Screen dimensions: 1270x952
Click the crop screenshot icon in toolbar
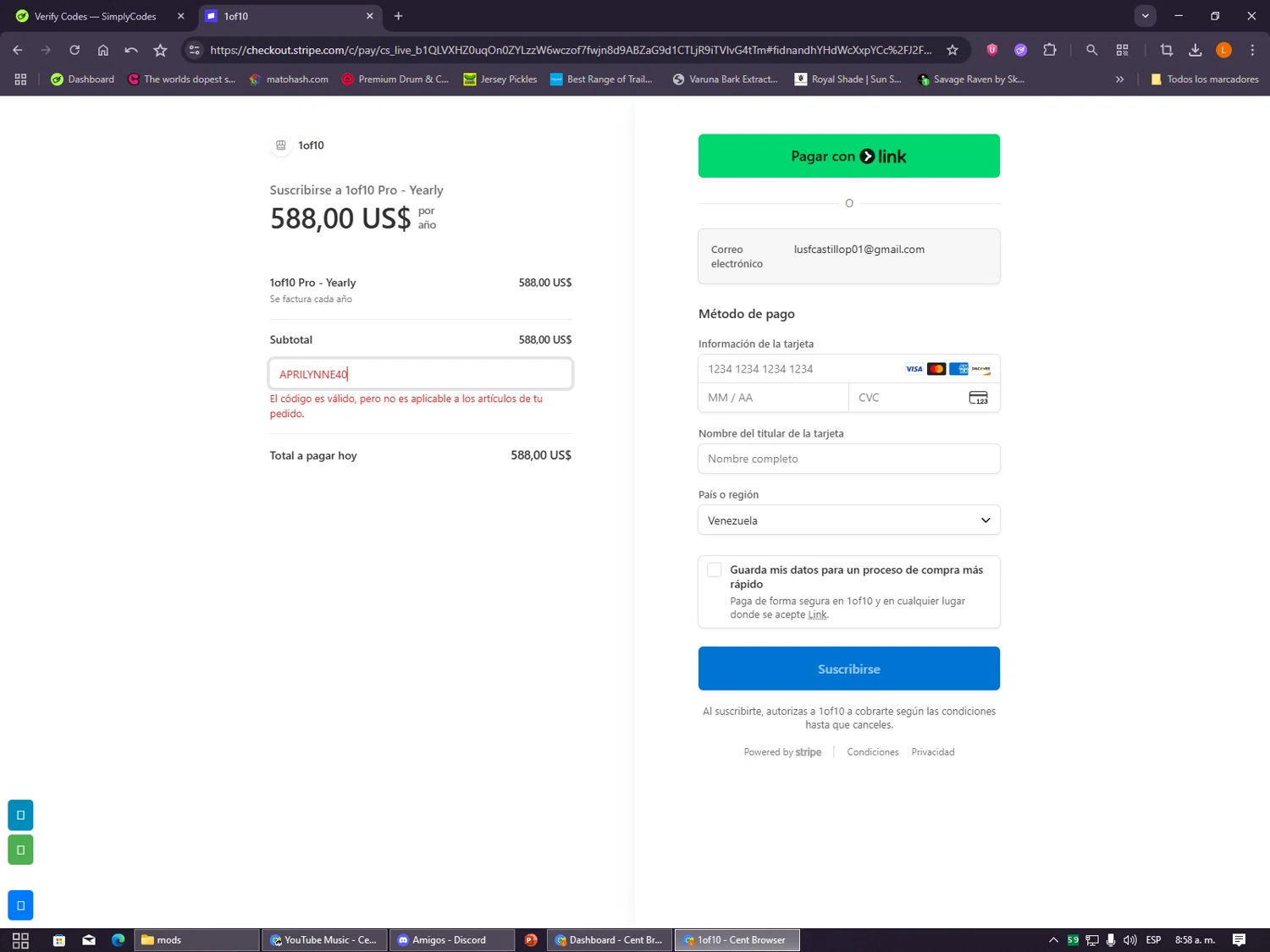pos(1167,50)
